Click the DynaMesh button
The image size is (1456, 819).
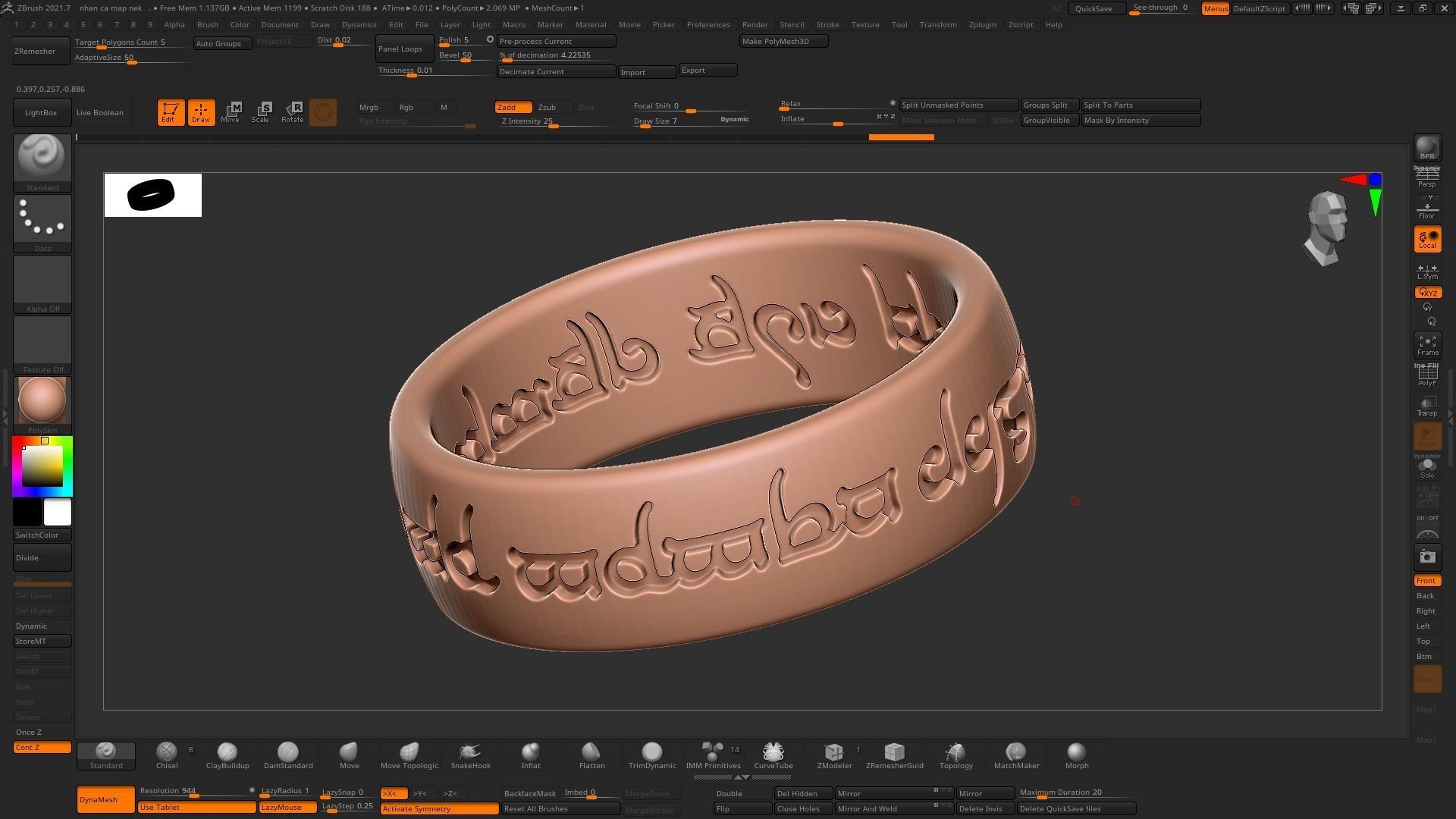[105, 799]
